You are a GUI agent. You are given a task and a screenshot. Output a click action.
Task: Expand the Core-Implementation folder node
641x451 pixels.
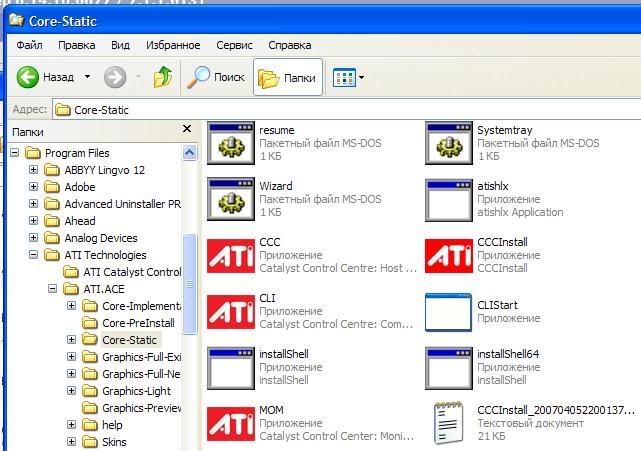coord(71,305)
